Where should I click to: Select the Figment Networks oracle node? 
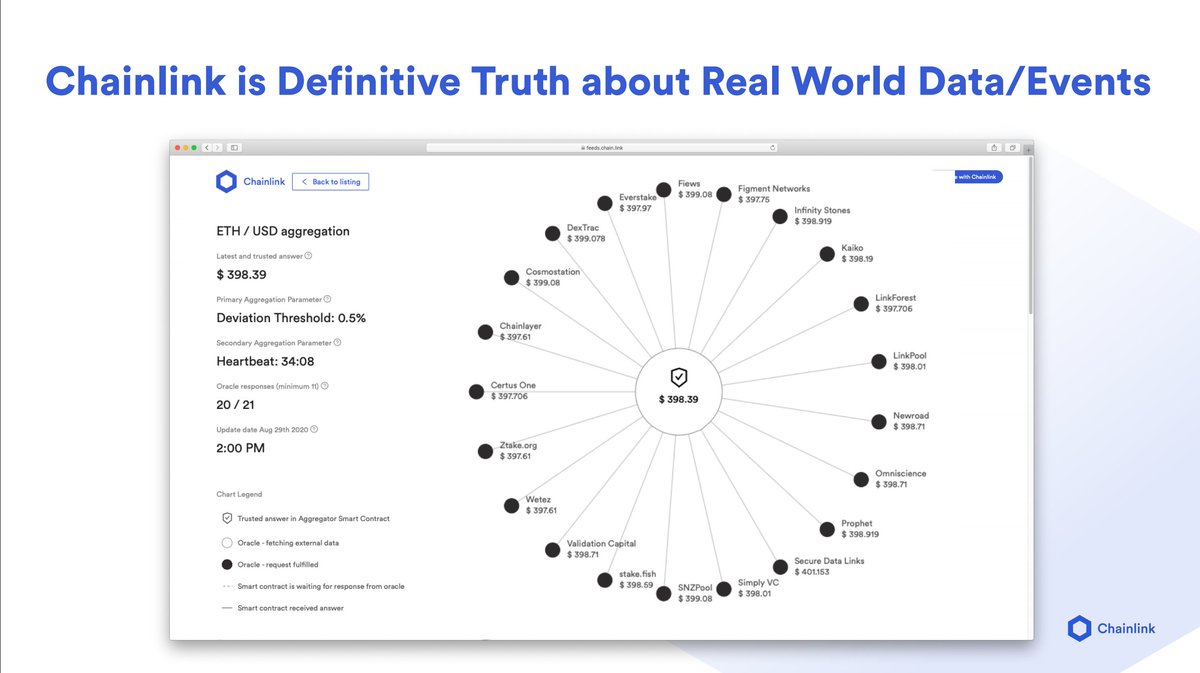(723, 193)
